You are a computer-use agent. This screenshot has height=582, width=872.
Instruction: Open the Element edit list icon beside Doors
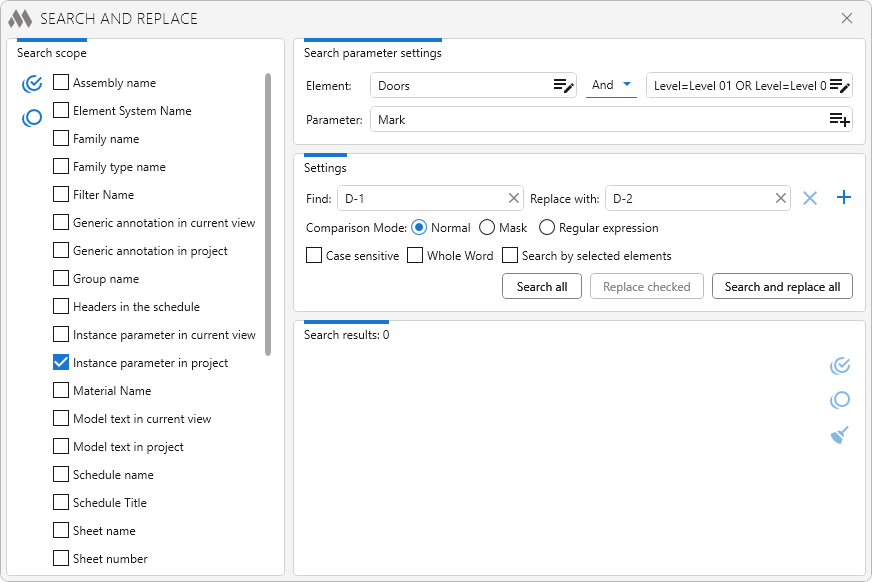coord(563,86)
